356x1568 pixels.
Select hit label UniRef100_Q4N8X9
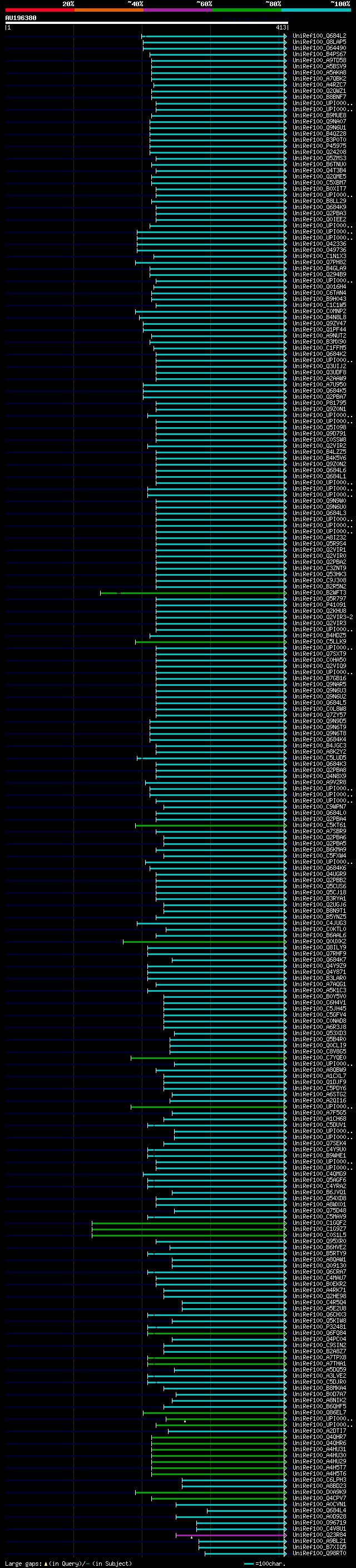319,775
